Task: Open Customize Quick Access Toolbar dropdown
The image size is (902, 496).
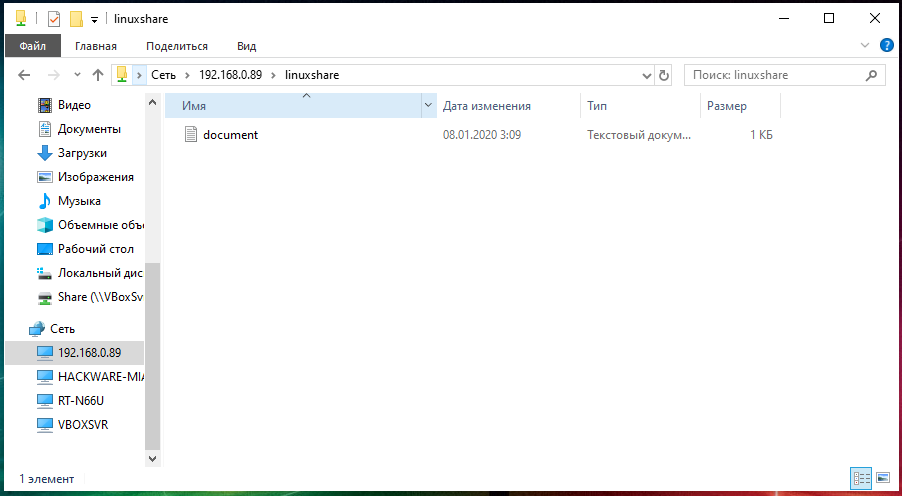Action: click(94, 19)
